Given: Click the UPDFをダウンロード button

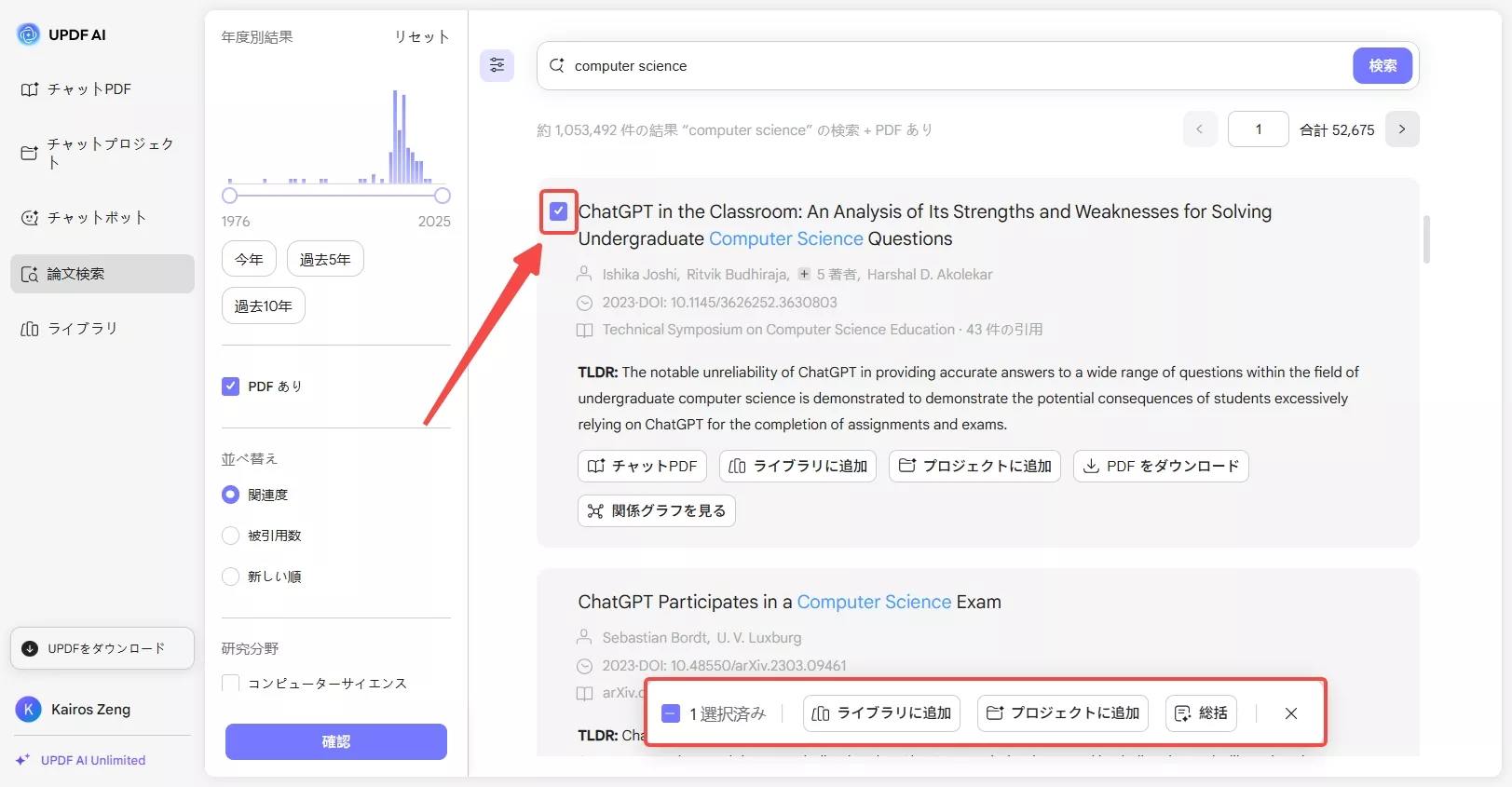Looking at the screenshot, I should (x=102, y=648).
